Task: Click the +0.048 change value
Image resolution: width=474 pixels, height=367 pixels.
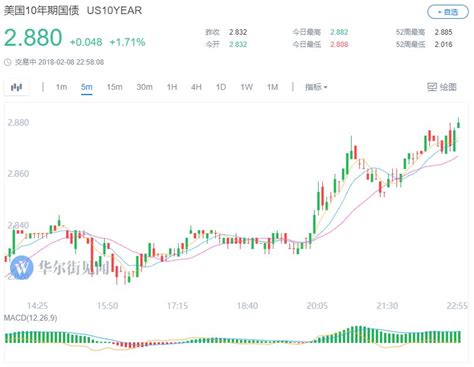Action: (x=86, y=42)
